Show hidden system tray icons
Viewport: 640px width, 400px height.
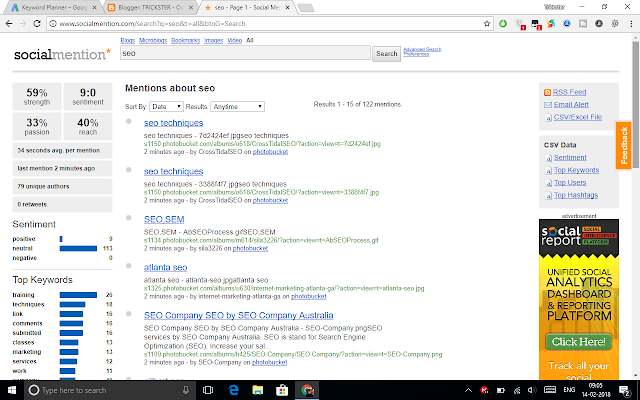pos(468,390)
